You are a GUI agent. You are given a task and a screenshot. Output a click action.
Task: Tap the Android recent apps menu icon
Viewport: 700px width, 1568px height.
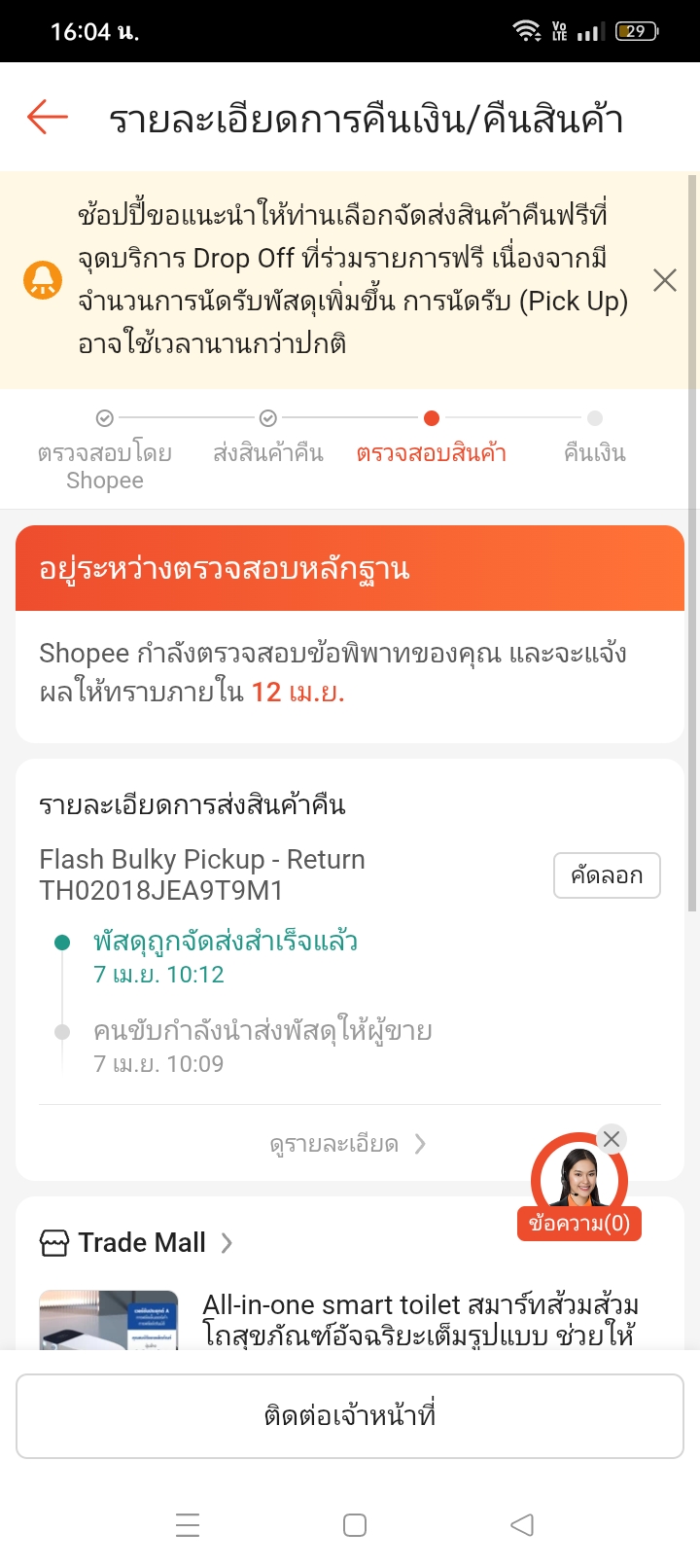point(188,1524)
